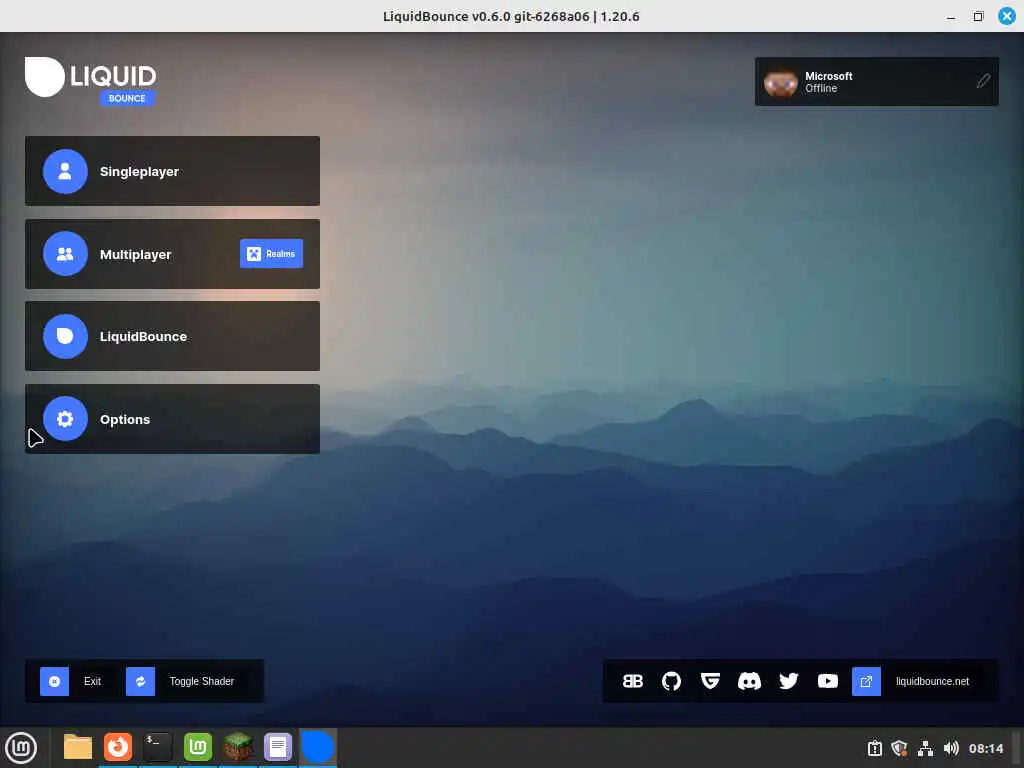Visit liquidbounce.net link text
Viewport: 1024px width, 768px height.
[932, 681]
